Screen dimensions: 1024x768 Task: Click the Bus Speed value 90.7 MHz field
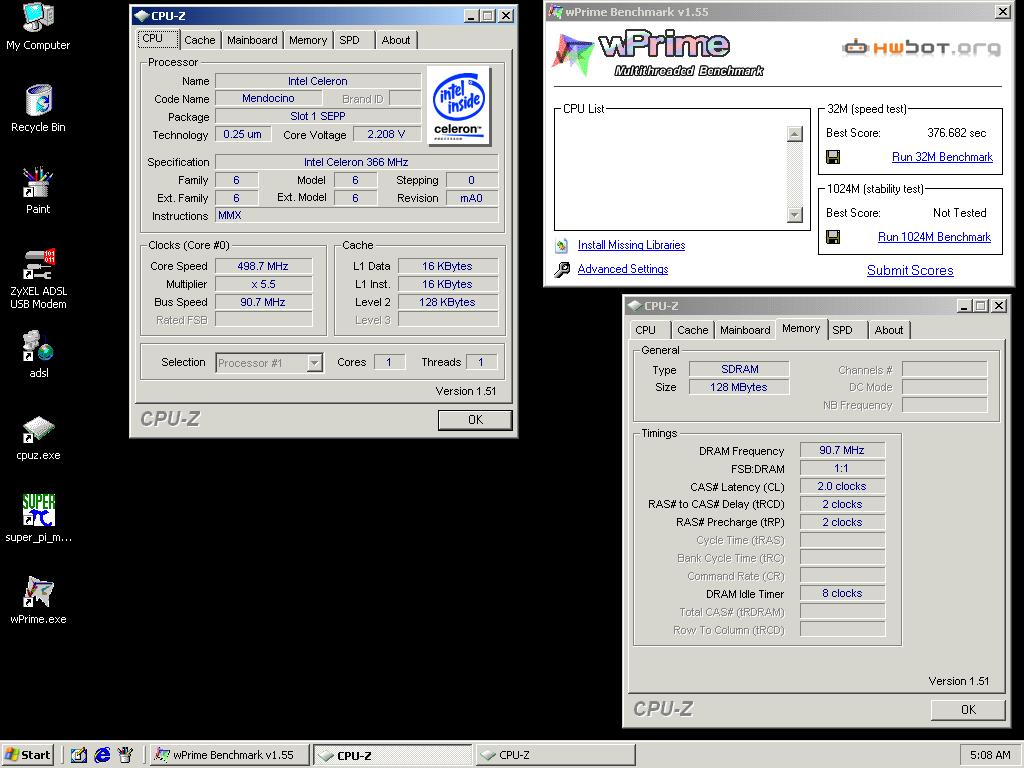[263, 302]
